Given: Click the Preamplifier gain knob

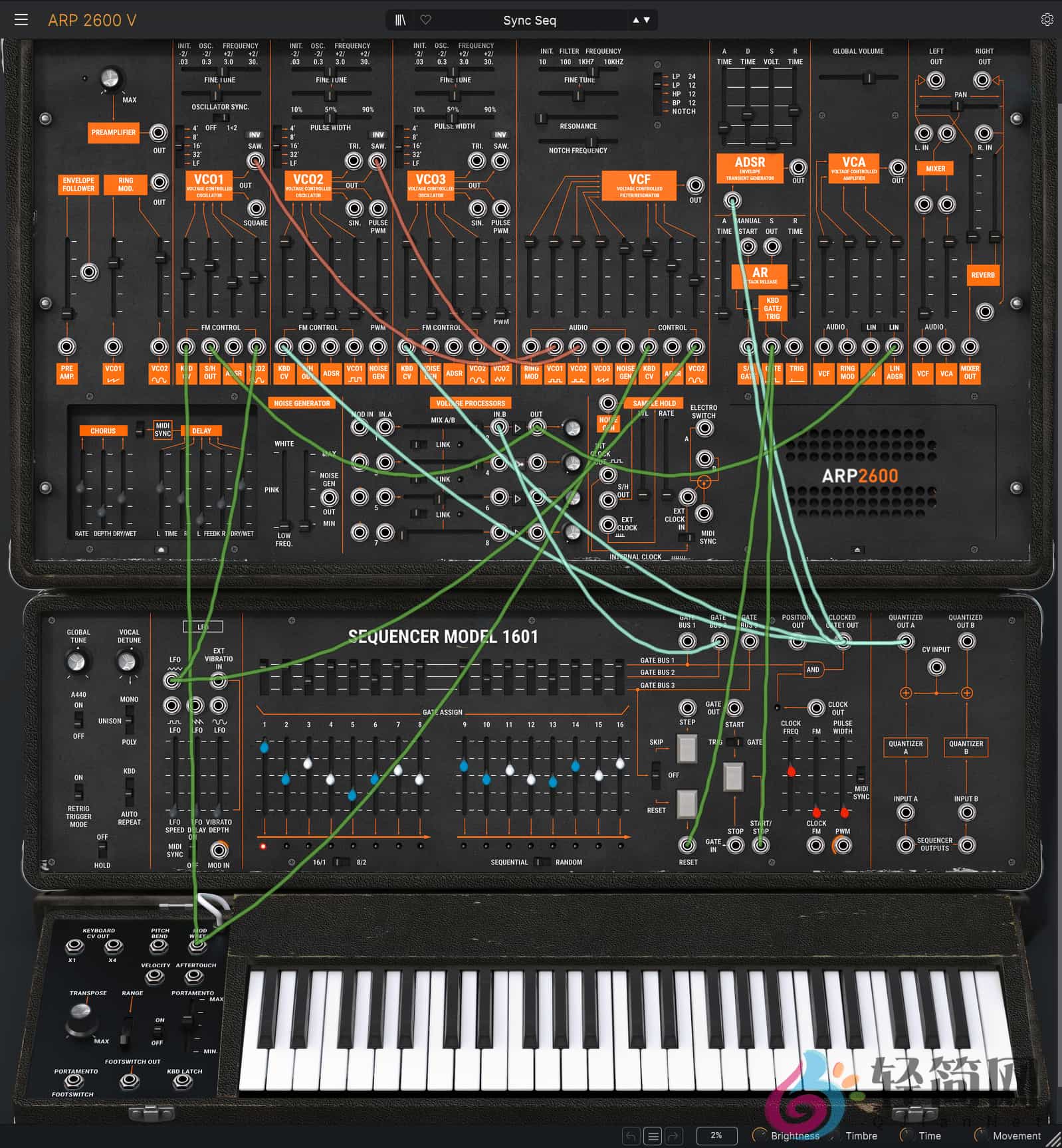Looking at the screenshot, I should pos(110,78).
